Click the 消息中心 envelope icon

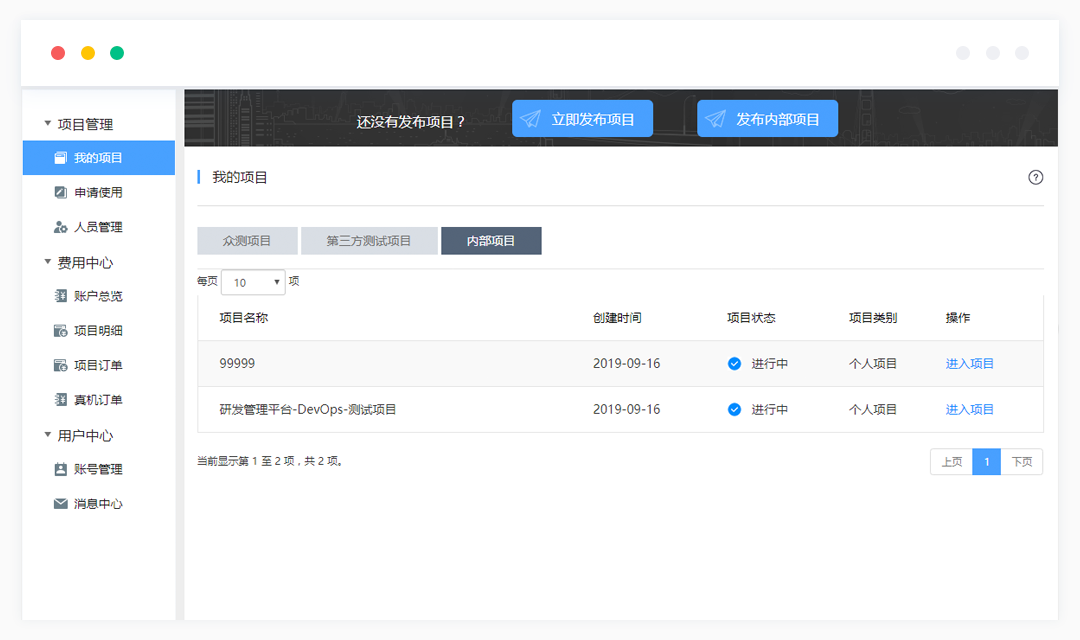pos(60,504)
